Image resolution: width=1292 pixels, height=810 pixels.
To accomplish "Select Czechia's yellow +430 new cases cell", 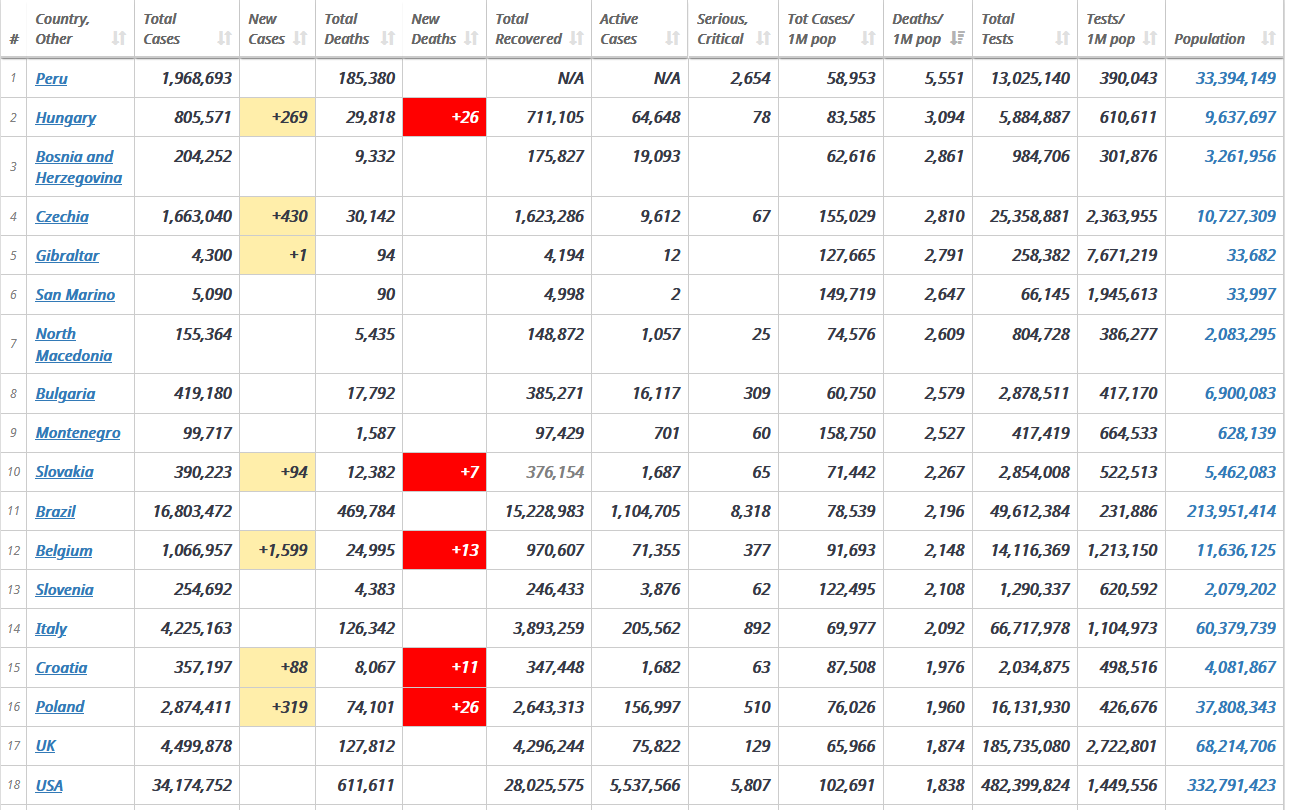I will [x=277, y=216].
